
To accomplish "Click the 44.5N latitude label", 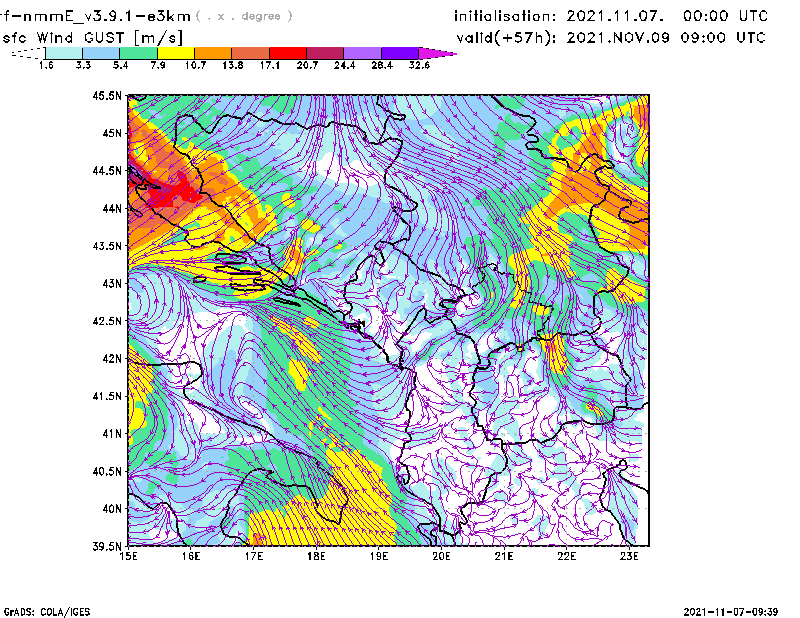I will click(x=107, y=170).
